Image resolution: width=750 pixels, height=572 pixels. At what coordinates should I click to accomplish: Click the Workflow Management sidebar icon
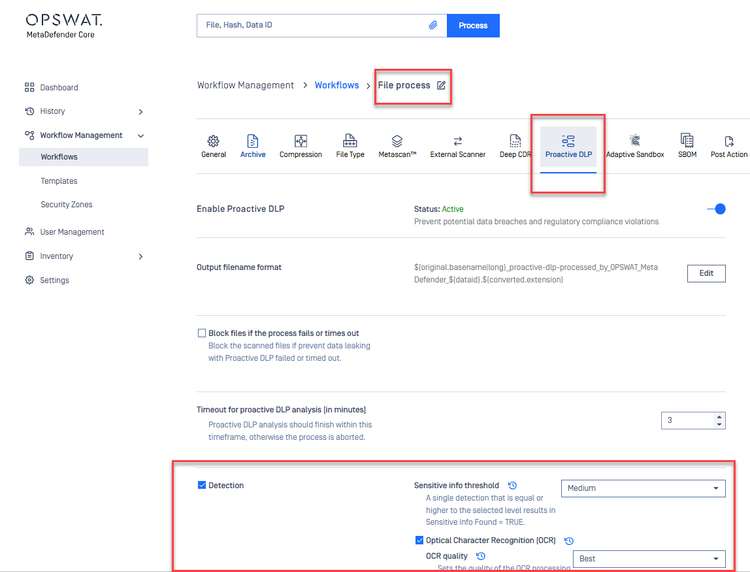(x=30, y=135)
